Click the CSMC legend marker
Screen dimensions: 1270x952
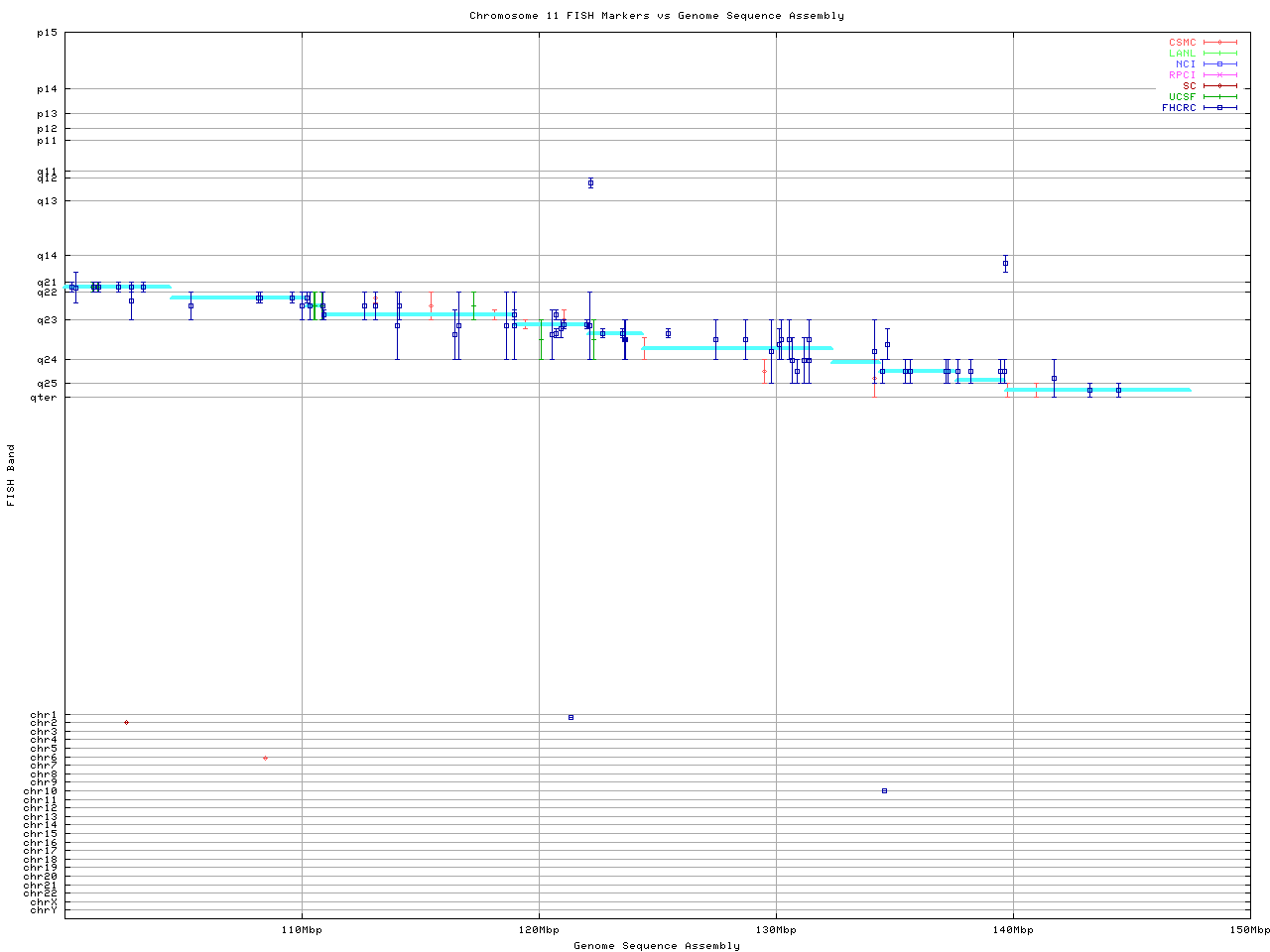click(x=1219, y=43)
